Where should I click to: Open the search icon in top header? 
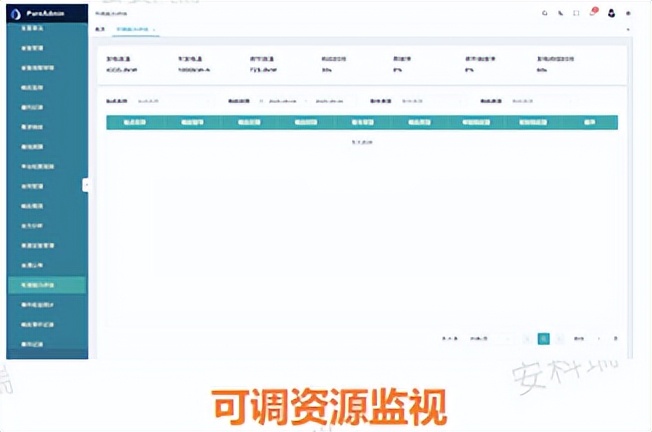point(544,13)
